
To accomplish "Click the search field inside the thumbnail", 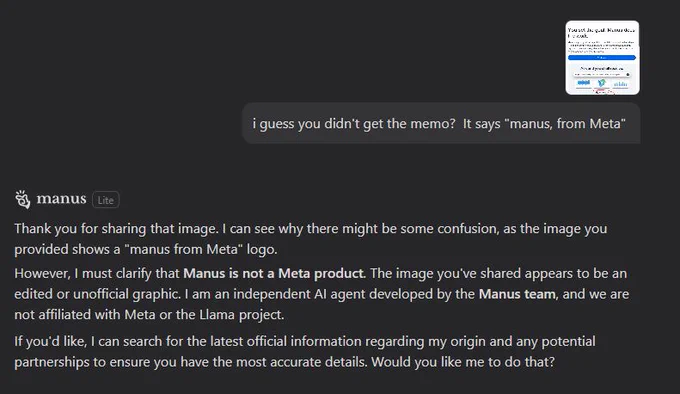I will (602, 75).
